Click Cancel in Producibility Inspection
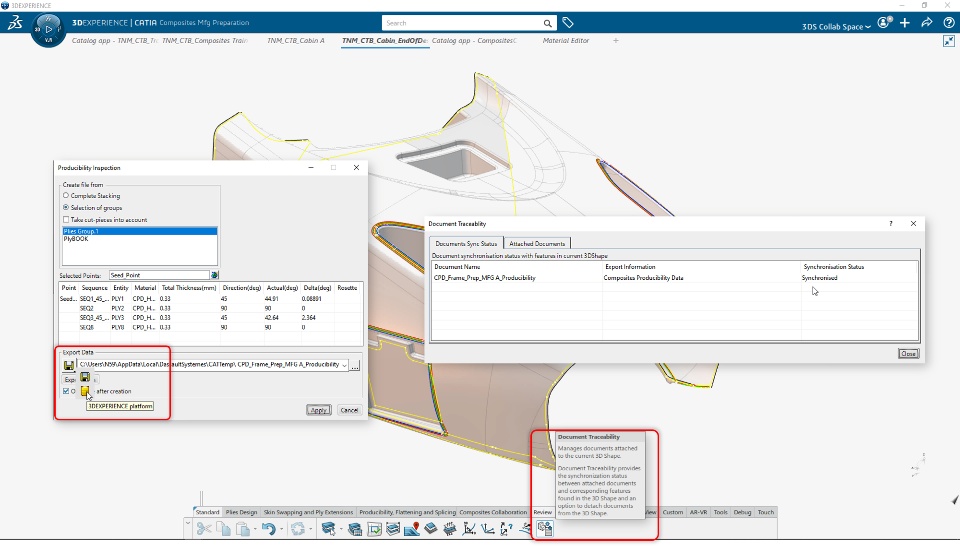Screen dimensions: 960x547 click(x=349, y=410)
